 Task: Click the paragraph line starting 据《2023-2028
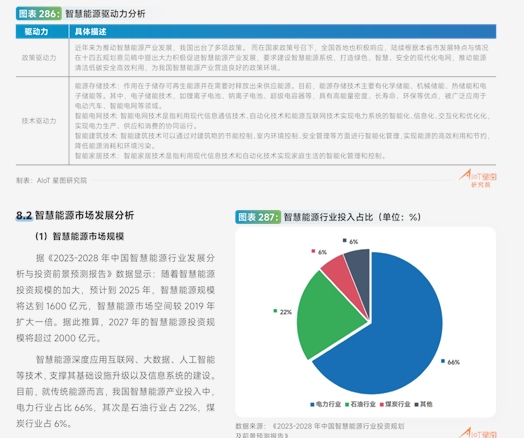tap(125, 258)
